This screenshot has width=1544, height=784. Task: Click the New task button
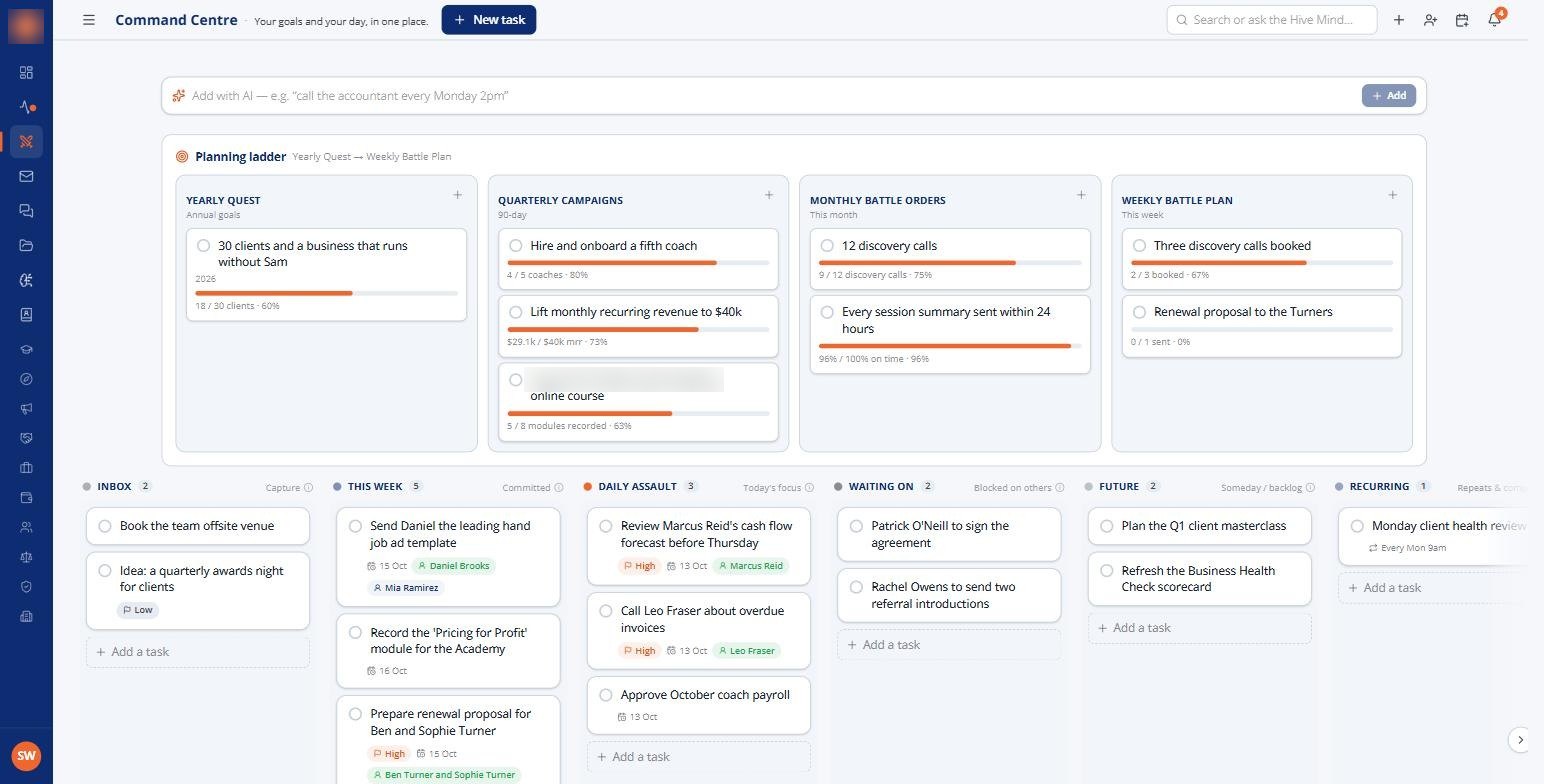click(x=489, y=20)
